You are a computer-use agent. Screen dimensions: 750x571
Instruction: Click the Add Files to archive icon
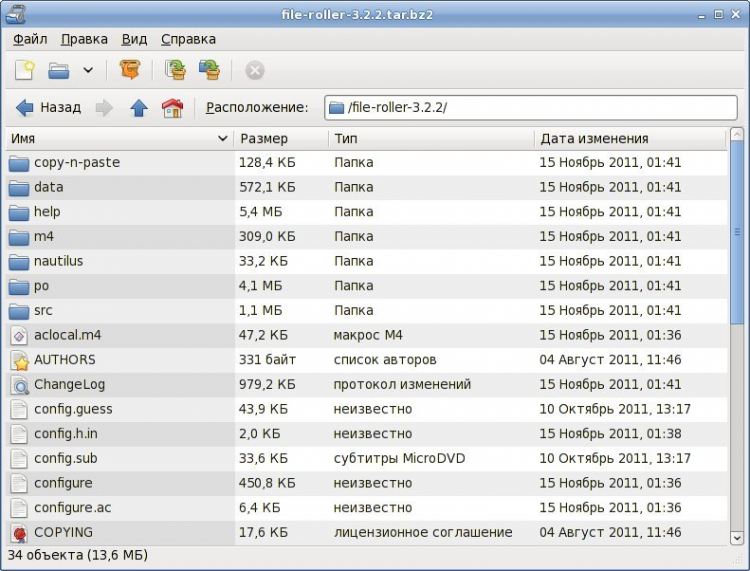[175, 70]
